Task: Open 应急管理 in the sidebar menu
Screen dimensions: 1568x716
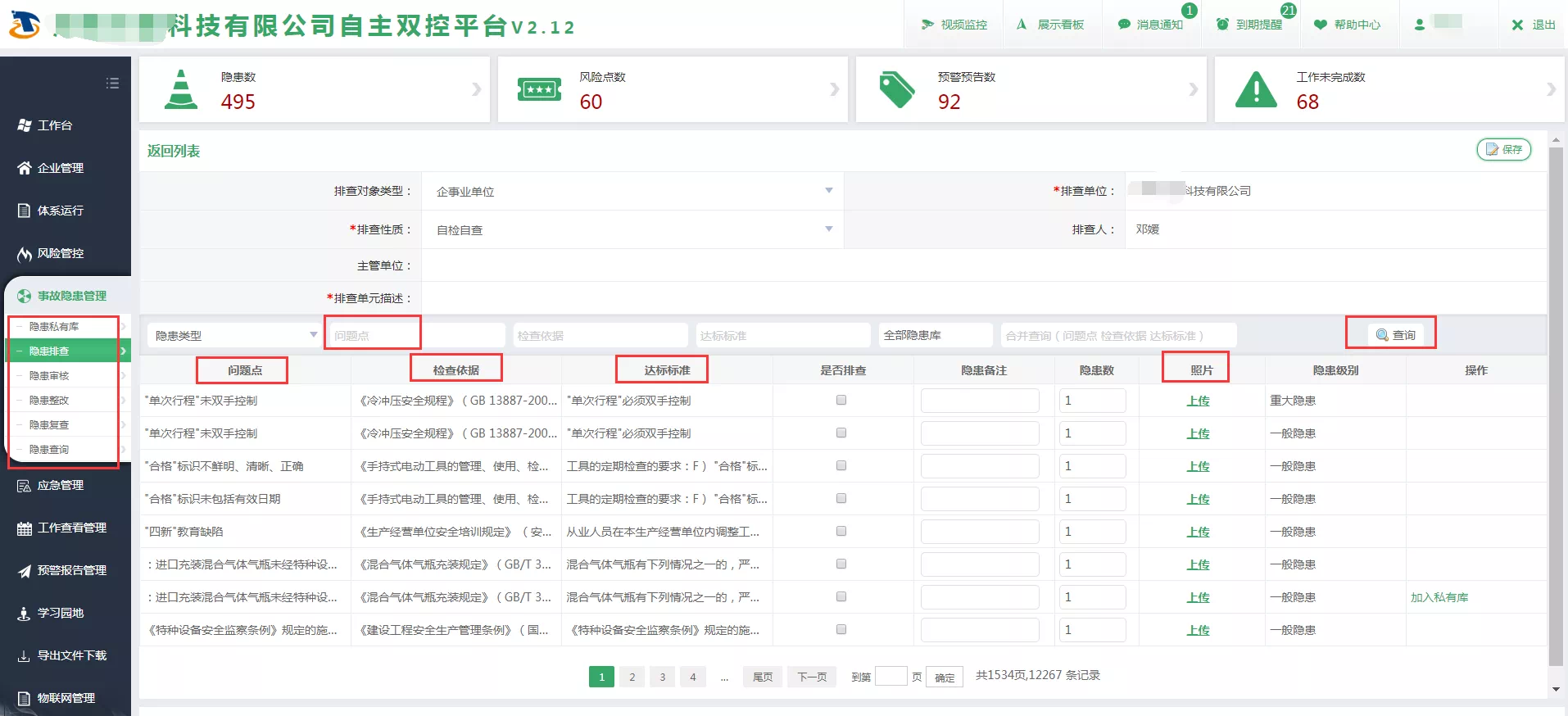Action: [x=61, y=485]
